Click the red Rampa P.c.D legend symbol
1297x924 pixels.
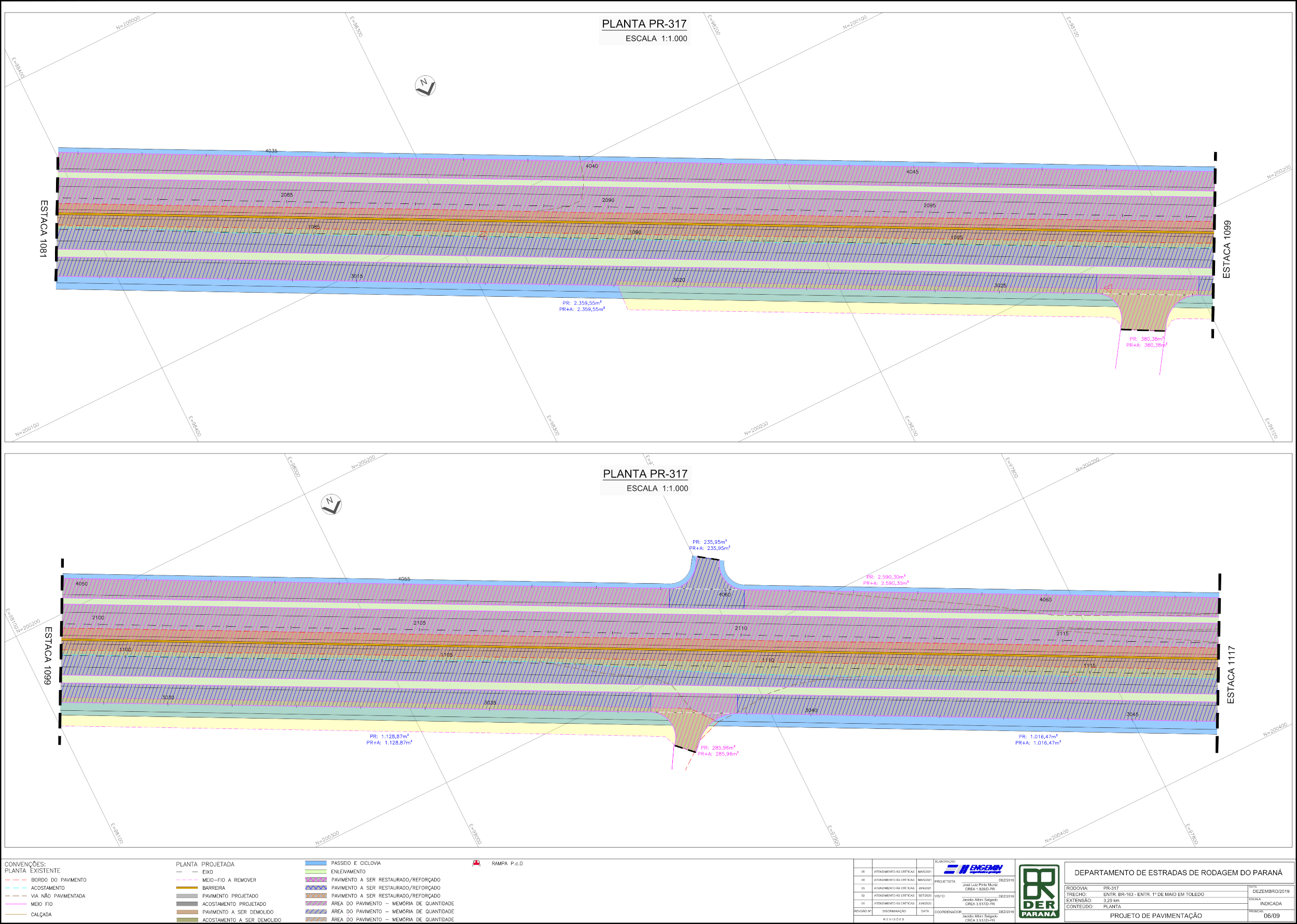(x=476, y=863)
